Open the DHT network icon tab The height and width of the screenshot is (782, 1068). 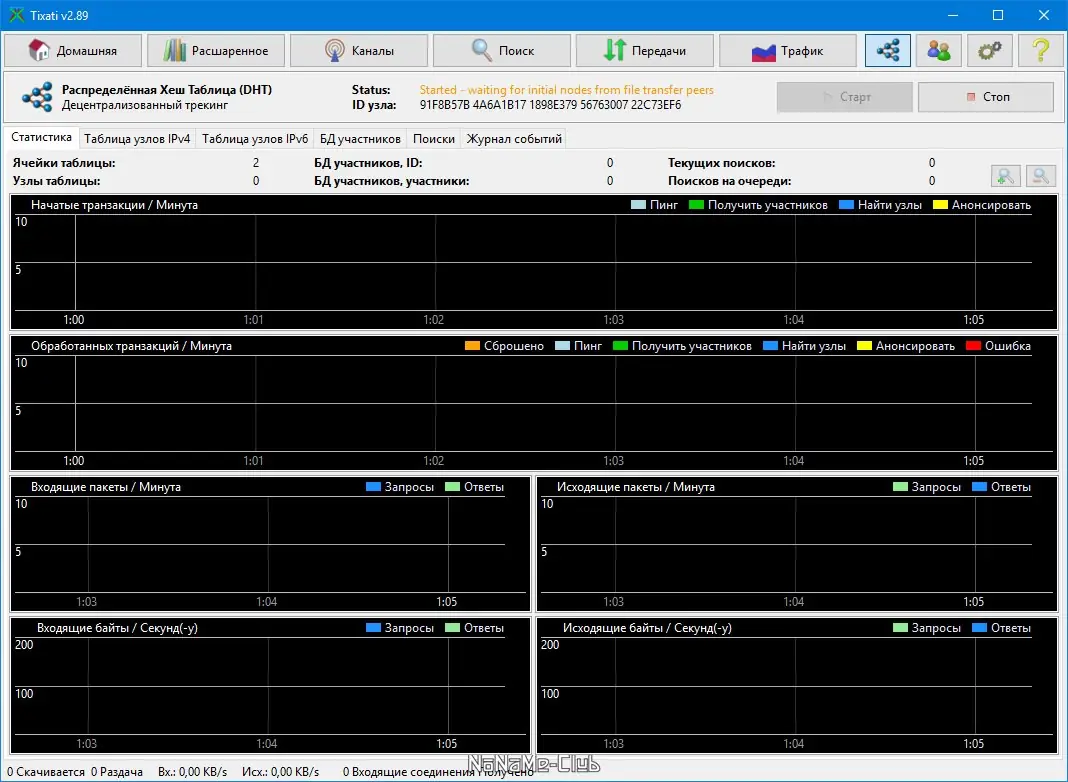point(888,50)
